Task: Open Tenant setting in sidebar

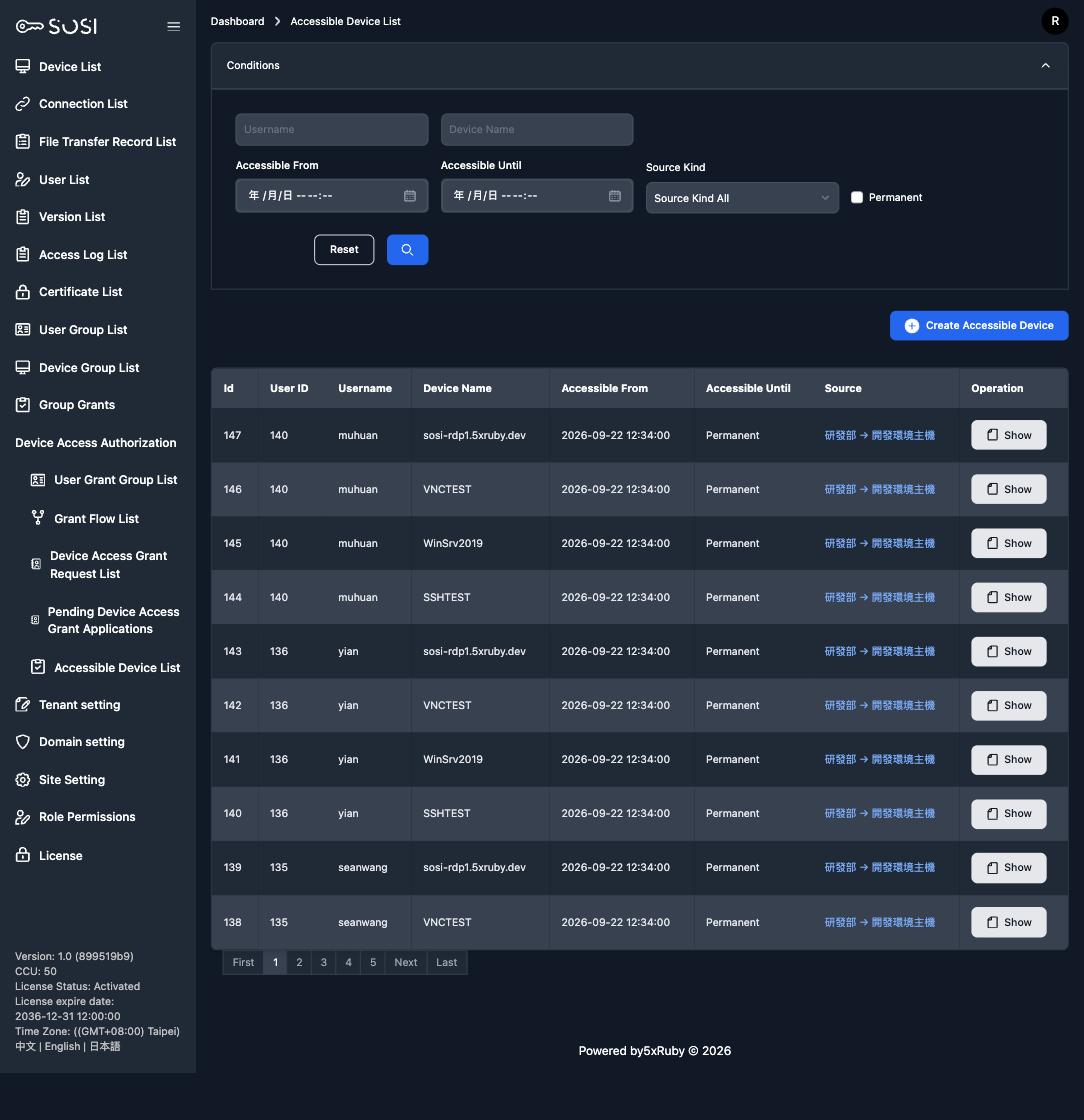Action: click(x=79, y=704)
